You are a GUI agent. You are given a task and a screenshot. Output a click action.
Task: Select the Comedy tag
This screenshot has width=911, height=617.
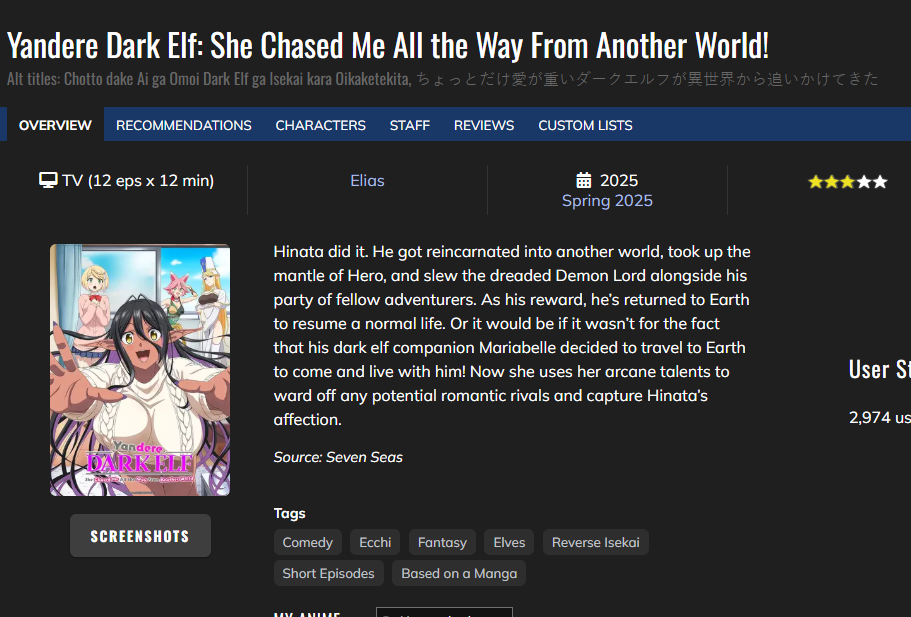[x=307, y=542]
